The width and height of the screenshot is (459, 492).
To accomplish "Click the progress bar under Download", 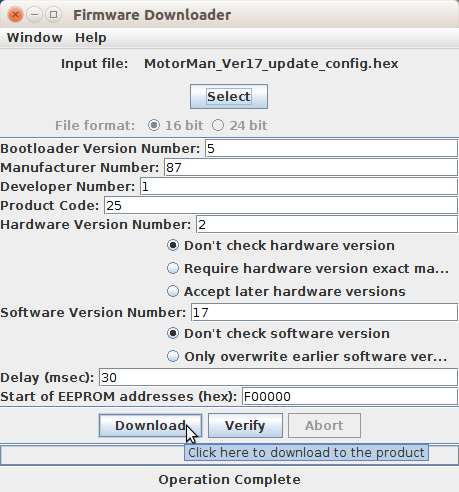I will tap(229, 454).
